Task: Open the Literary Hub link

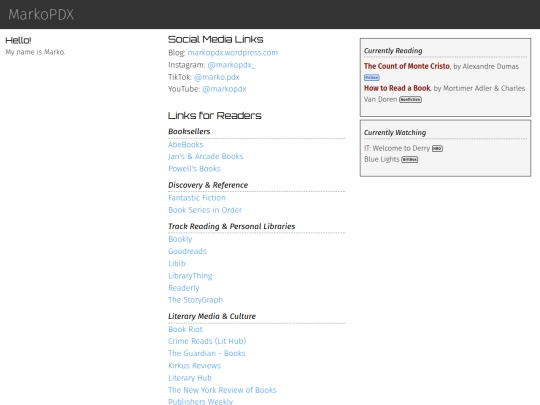Action: click(x=190, y=378)
